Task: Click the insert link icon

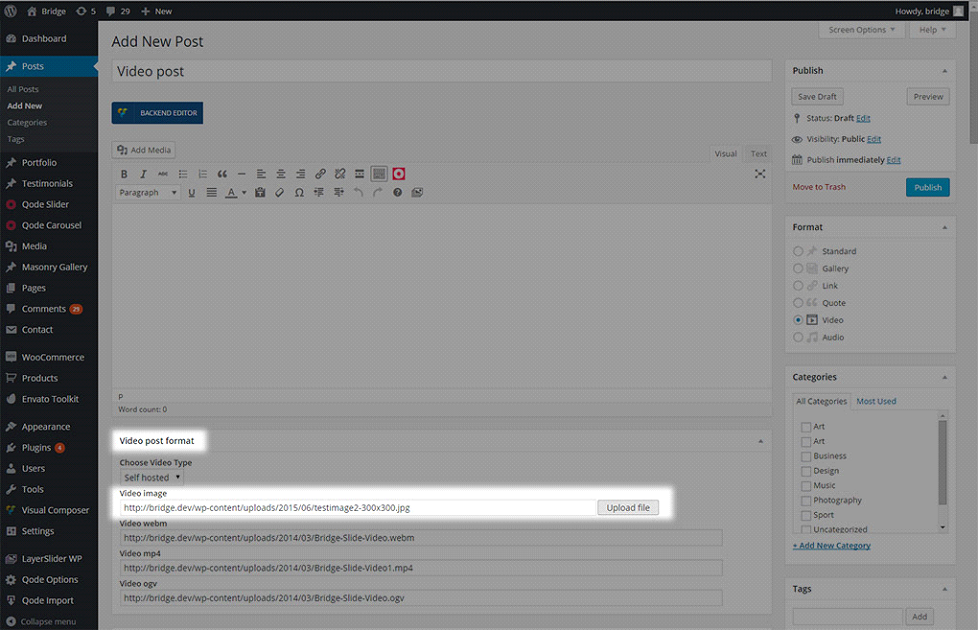Action: [320, 174]
